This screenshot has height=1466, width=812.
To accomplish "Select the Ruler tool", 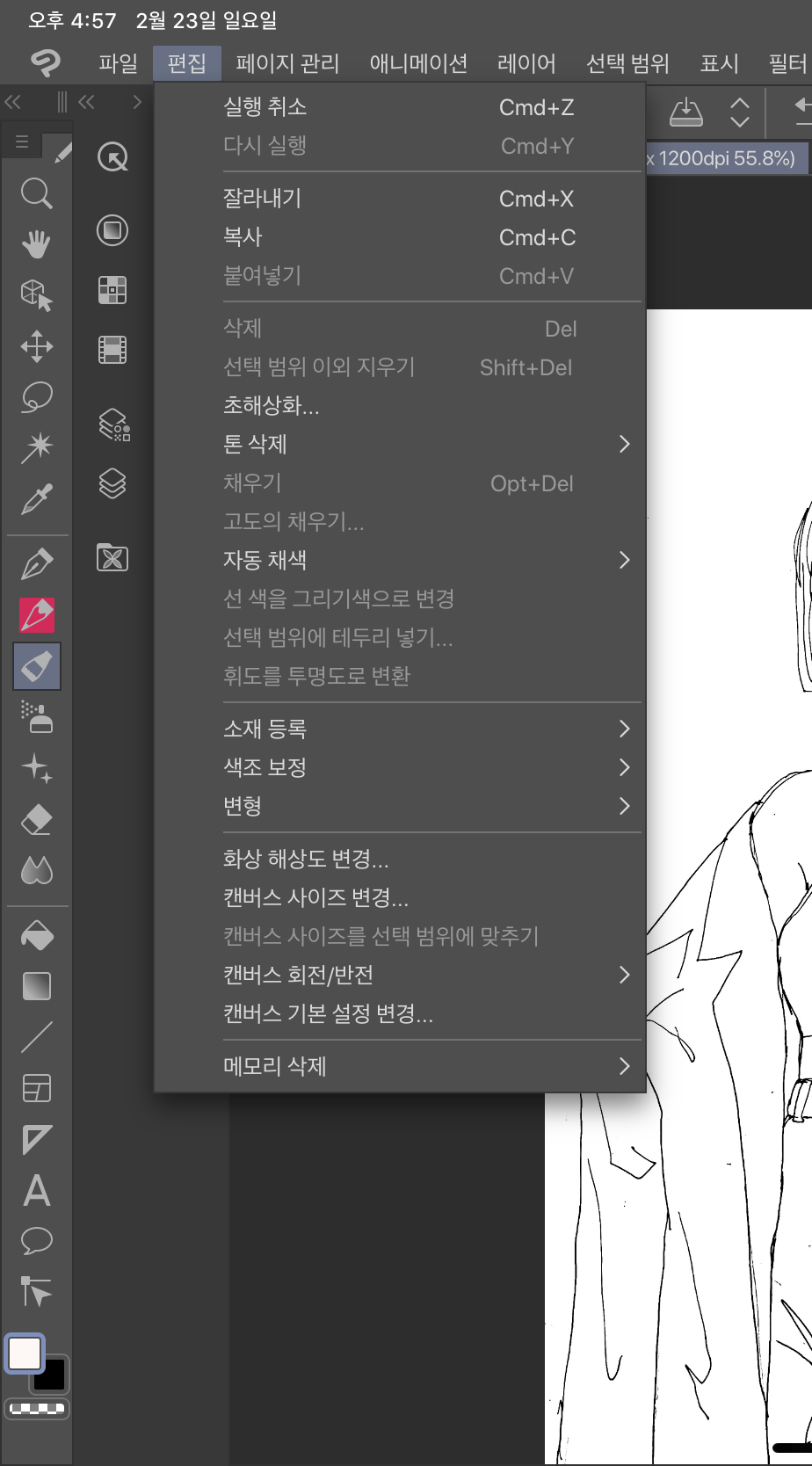I will (x=36, y=1140).
